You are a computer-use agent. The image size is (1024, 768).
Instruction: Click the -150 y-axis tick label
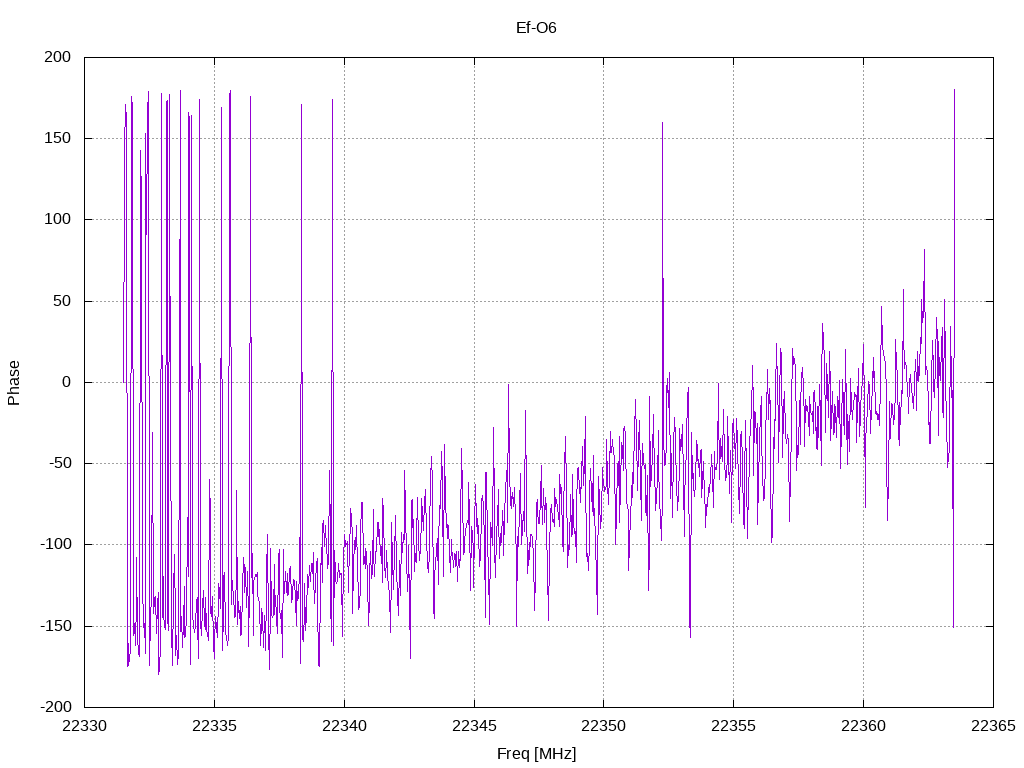56,626
